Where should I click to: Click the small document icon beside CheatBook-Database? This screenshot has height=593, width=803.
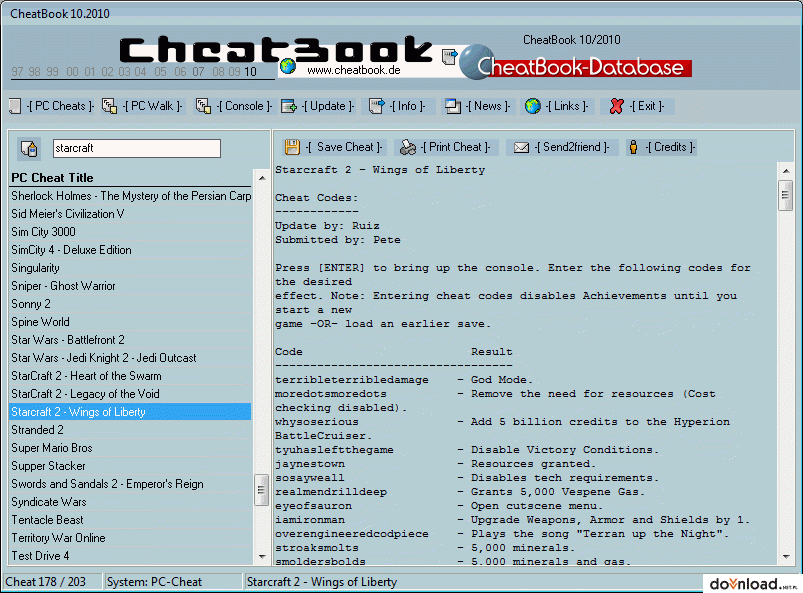[449, 56]
